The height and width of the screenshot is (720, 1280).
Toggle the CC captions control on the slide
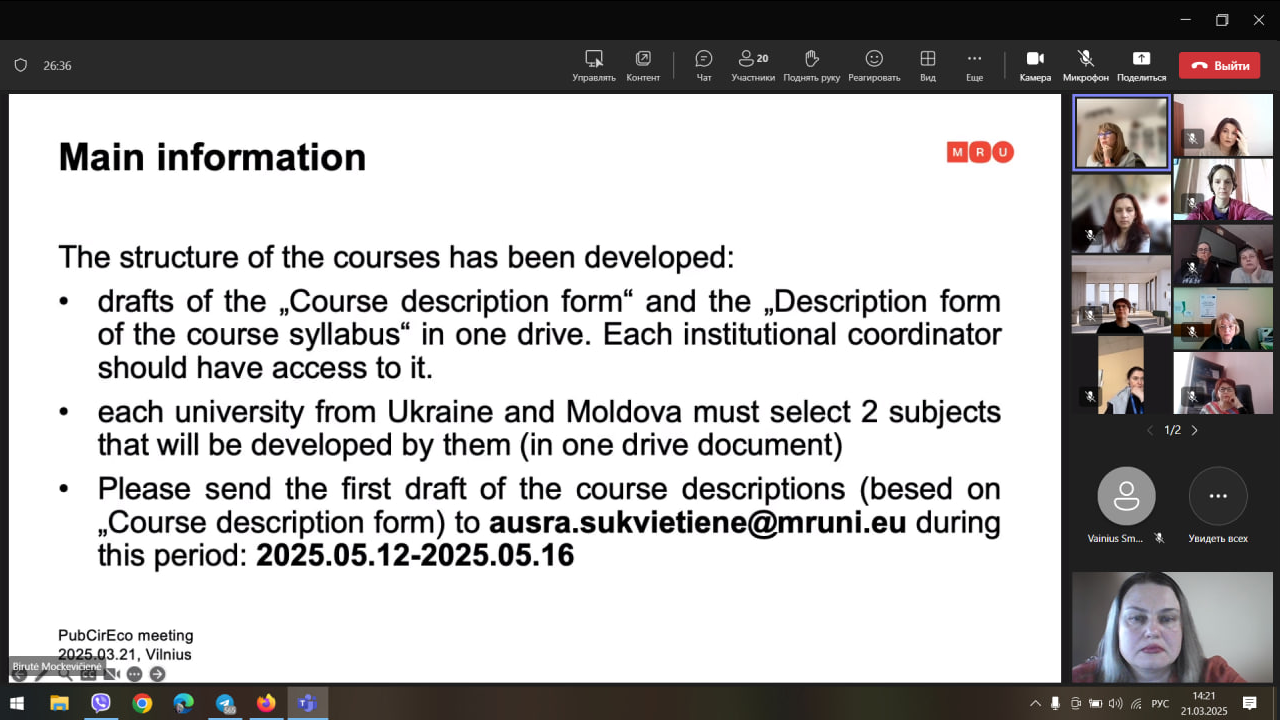[88, 674]
